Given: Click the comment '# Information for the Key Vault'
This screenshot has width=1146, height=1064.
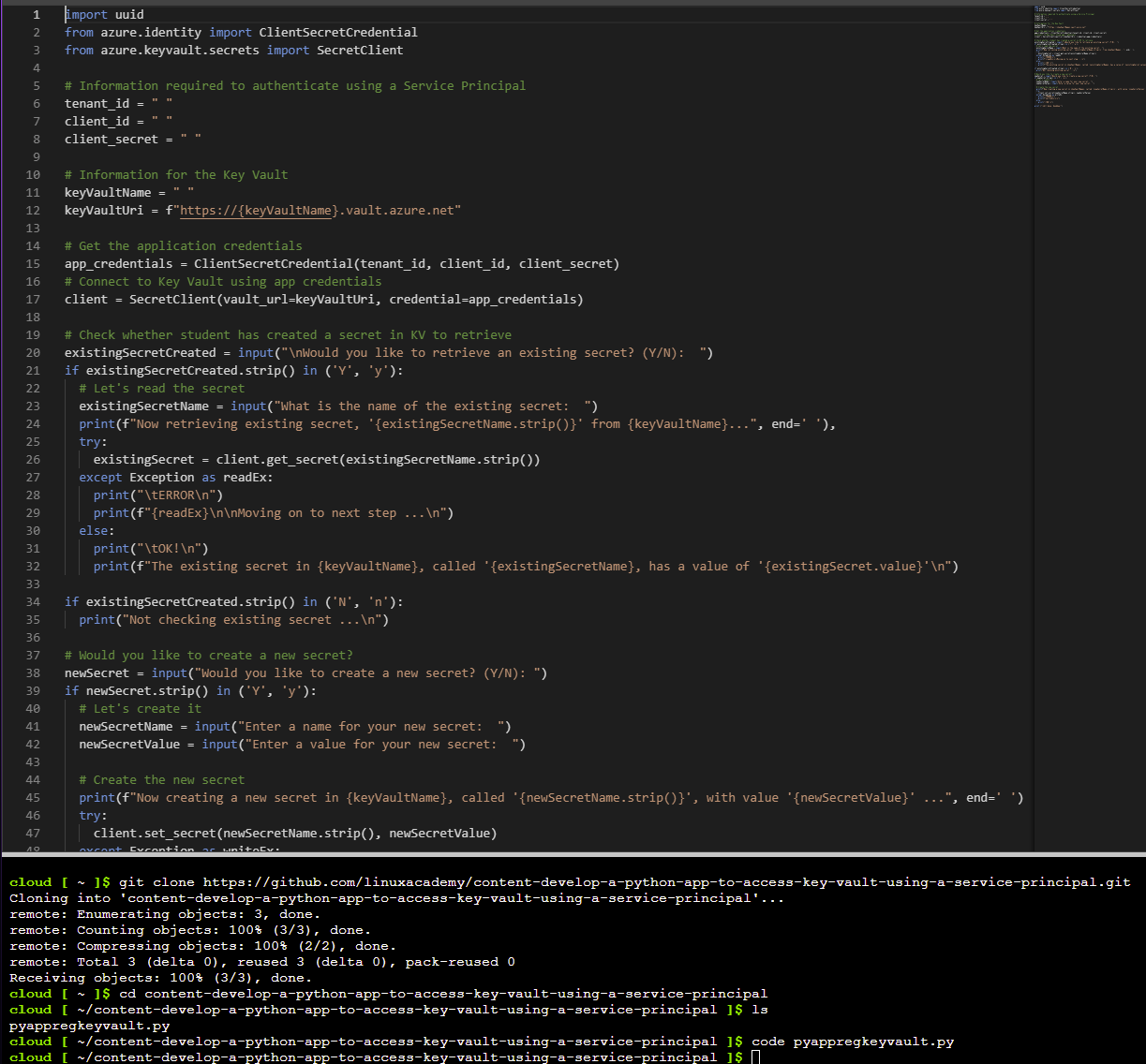Looking at the screenshot, I should pos(174,174).
